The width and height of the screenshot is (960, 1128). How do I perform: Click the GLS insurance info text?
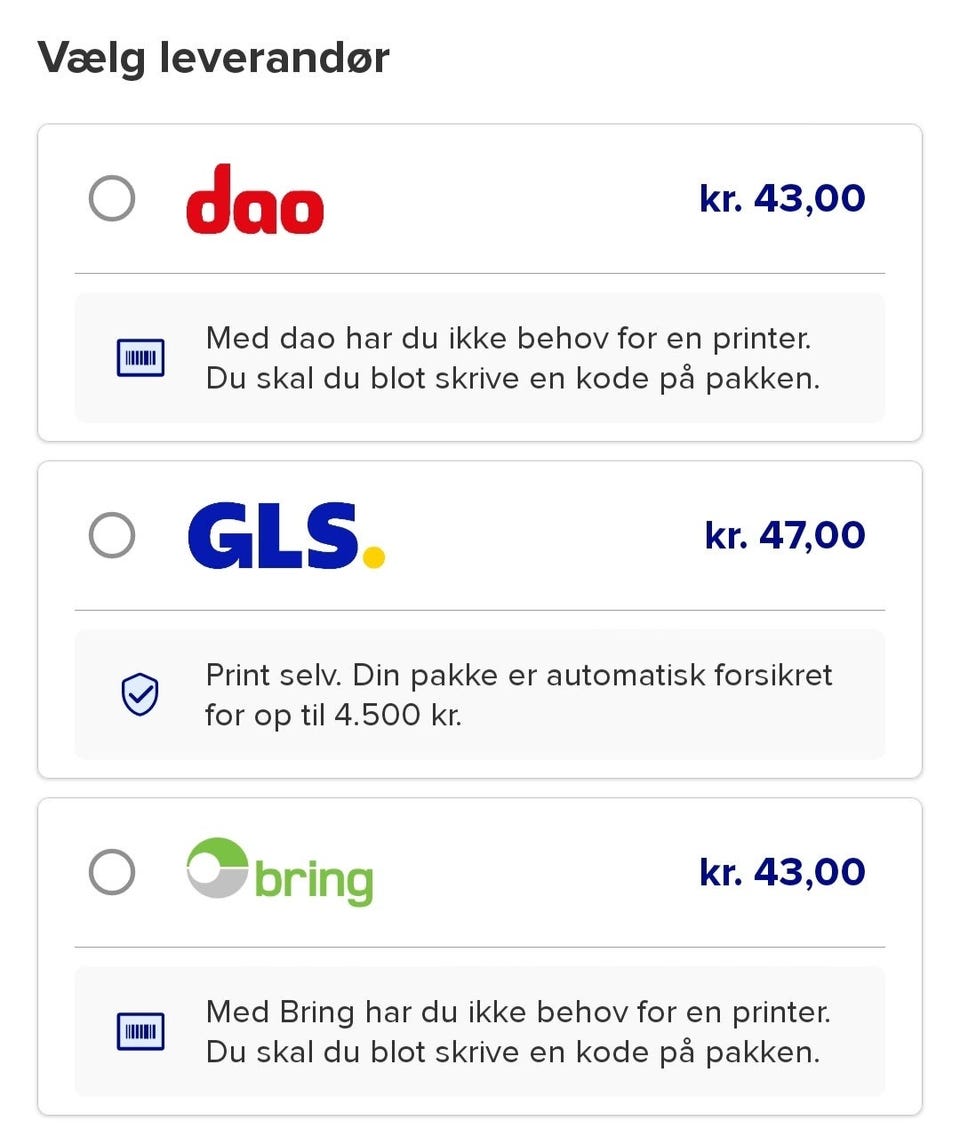[x=518, y=695]
